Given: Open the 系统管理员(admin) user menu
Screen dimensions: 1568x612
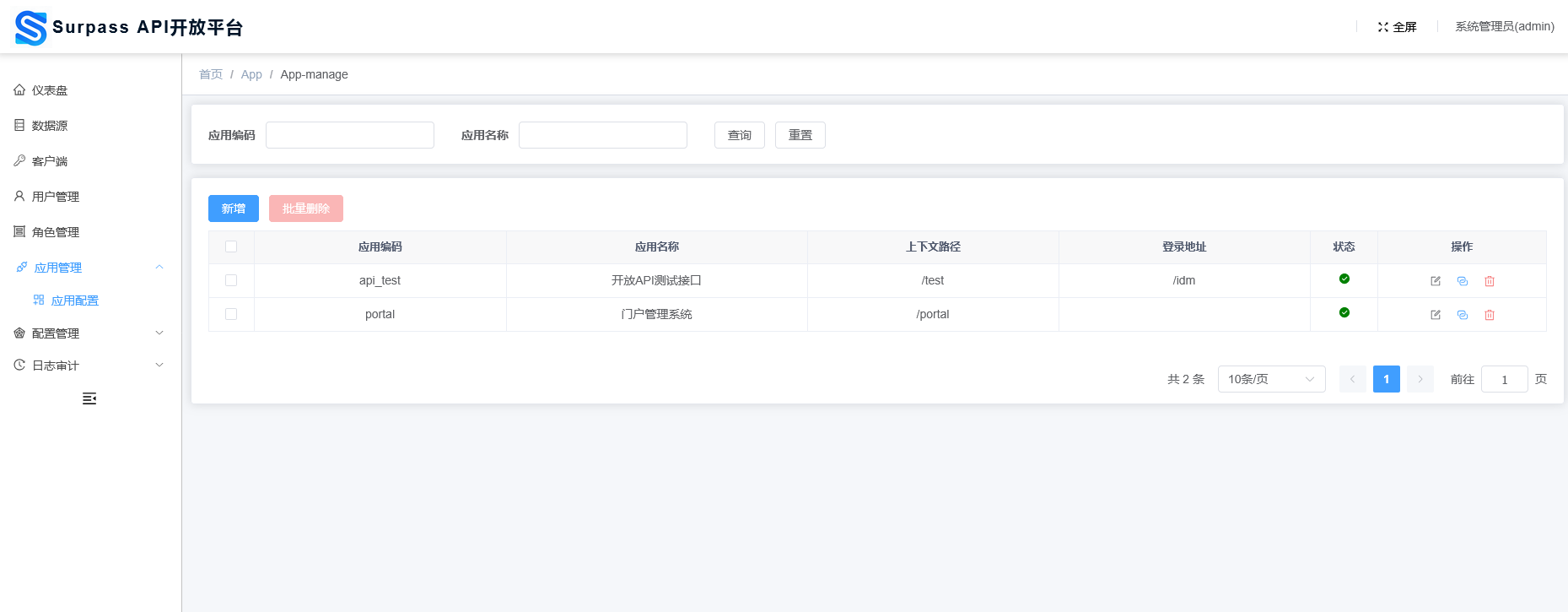Looking at the screenshot, I should [1505, 27].
